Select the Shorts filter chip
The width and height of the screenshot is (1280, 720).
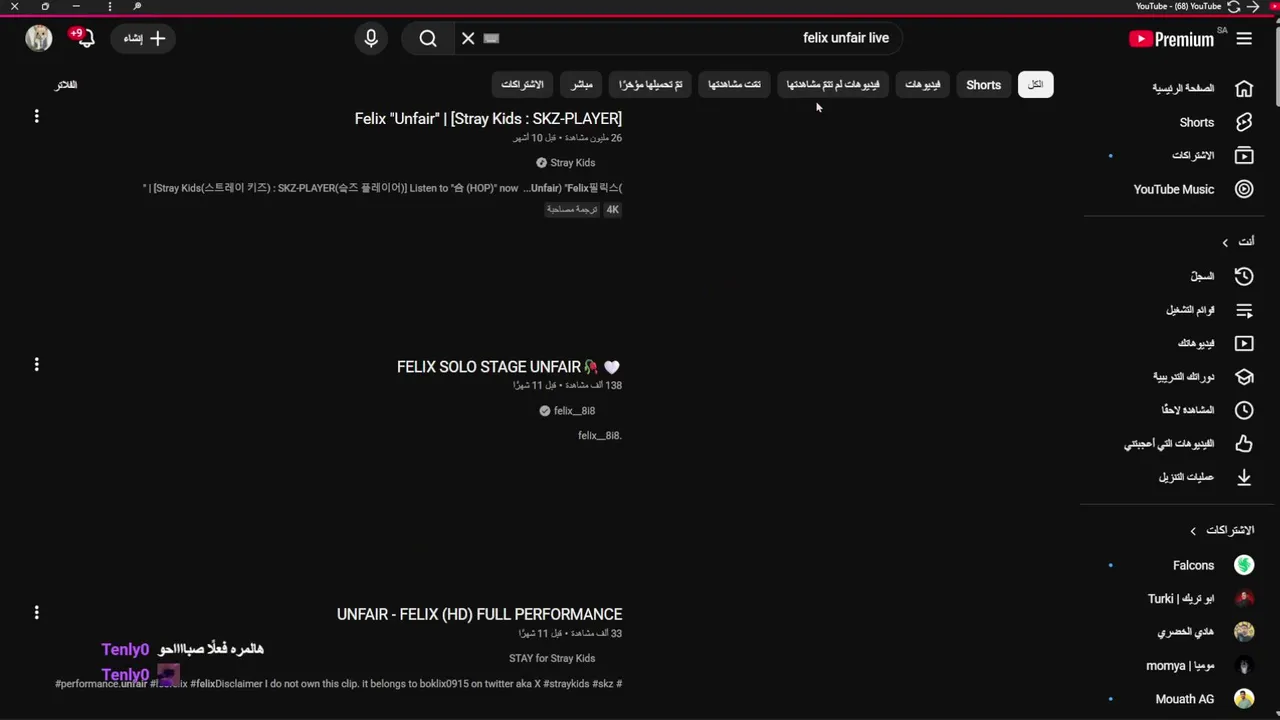983,85
